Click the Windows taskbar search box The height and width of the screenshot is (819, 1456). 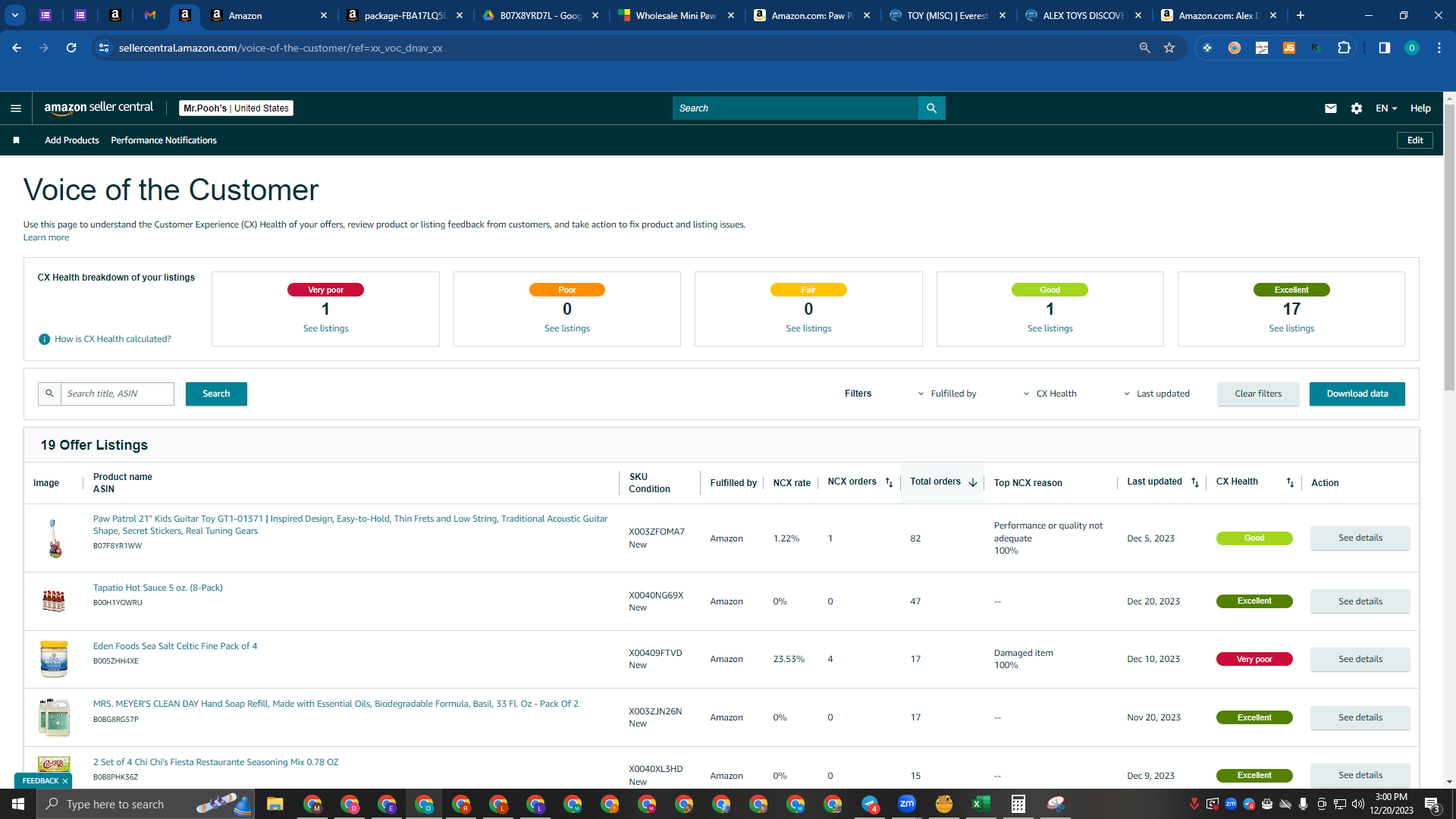[144, 804]
